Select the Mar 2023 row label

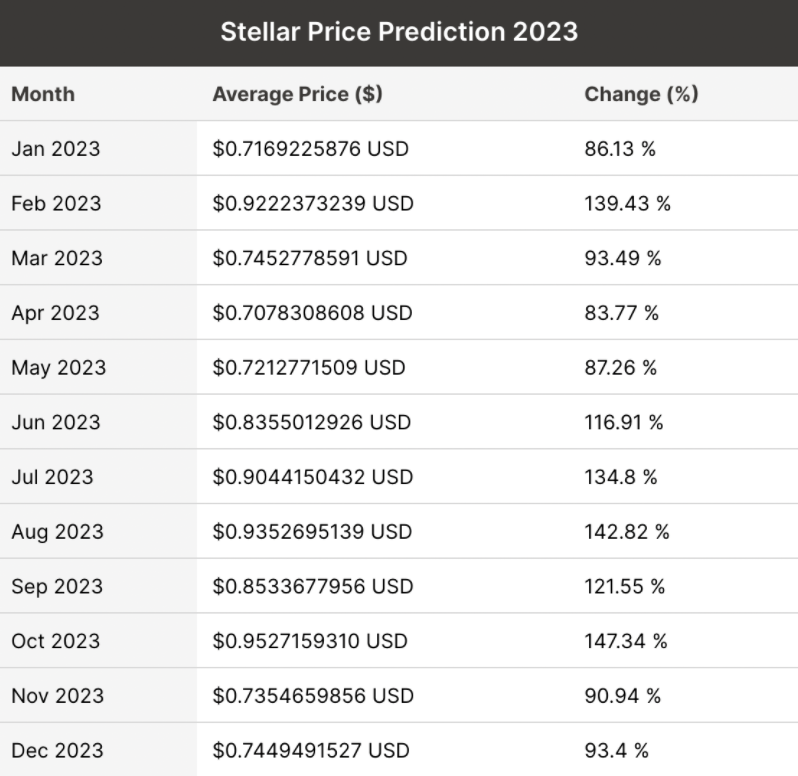[x=57, y=258]
